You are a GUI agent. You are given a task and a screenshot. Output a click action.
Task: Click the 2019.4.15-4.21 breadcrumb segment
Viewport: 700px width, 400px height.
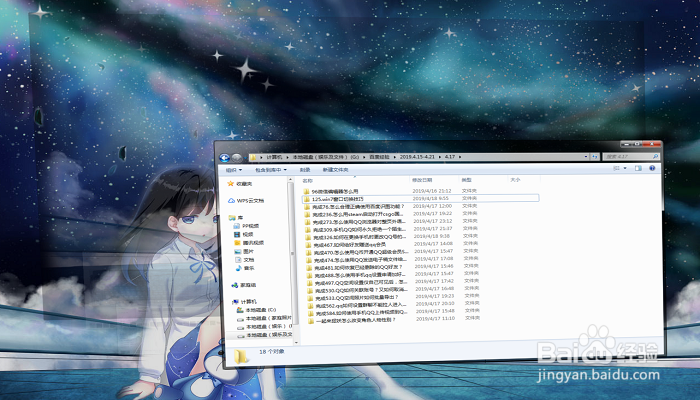417,157
